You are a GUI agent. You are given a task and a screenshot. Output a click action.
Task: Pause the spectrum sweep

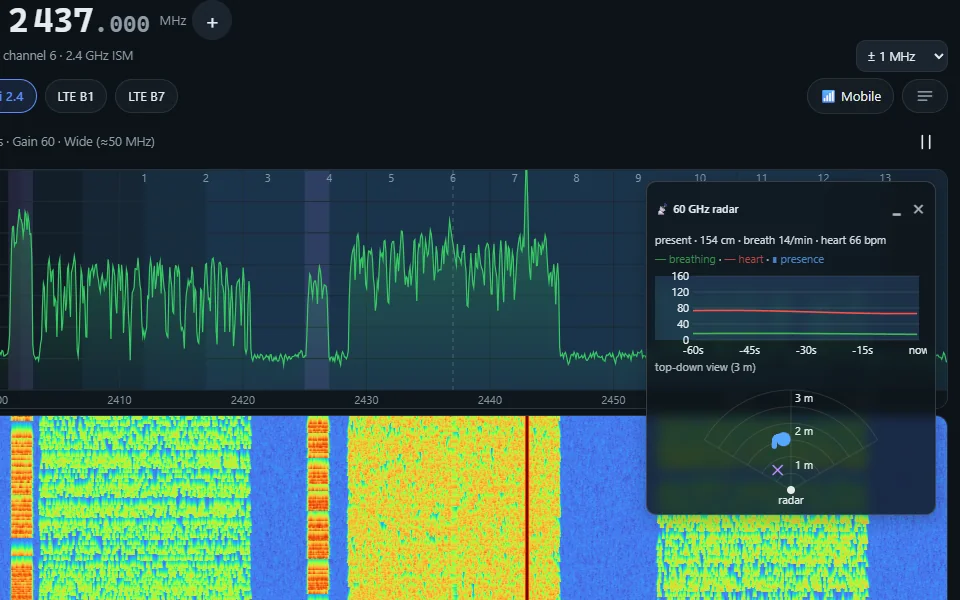[926, 142]
